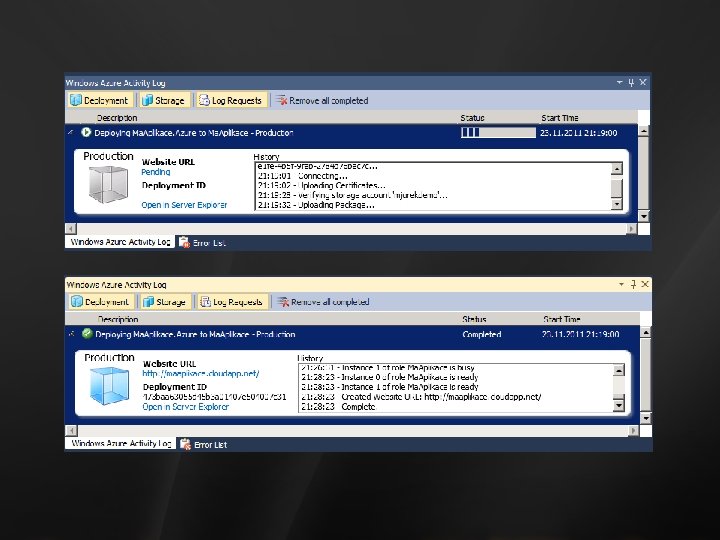Click the gray Production cube image in upper panel
720x540 pixels.
(108, 184)
